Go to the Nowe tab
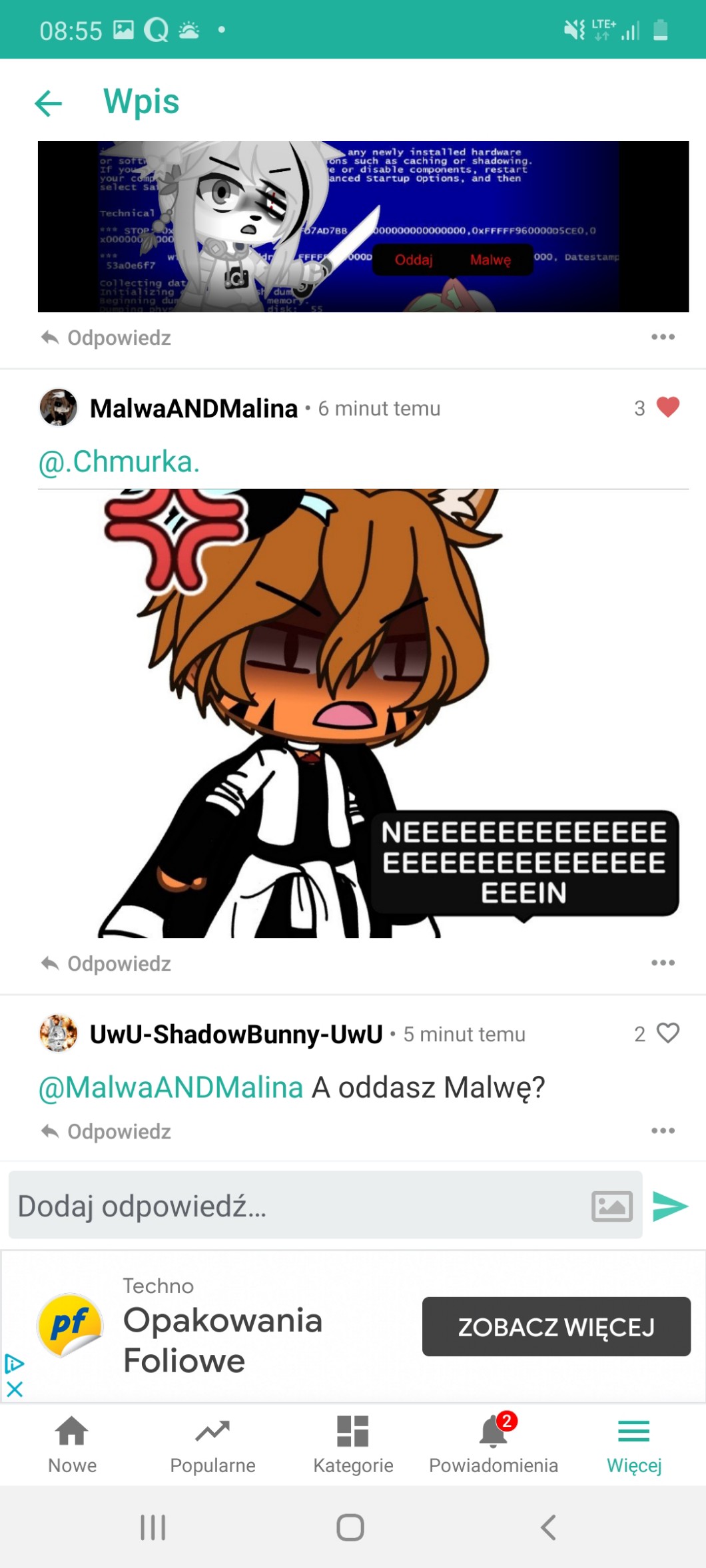Image resolution: width=706 pixels, height=1568 pixels. point(72,1442)
